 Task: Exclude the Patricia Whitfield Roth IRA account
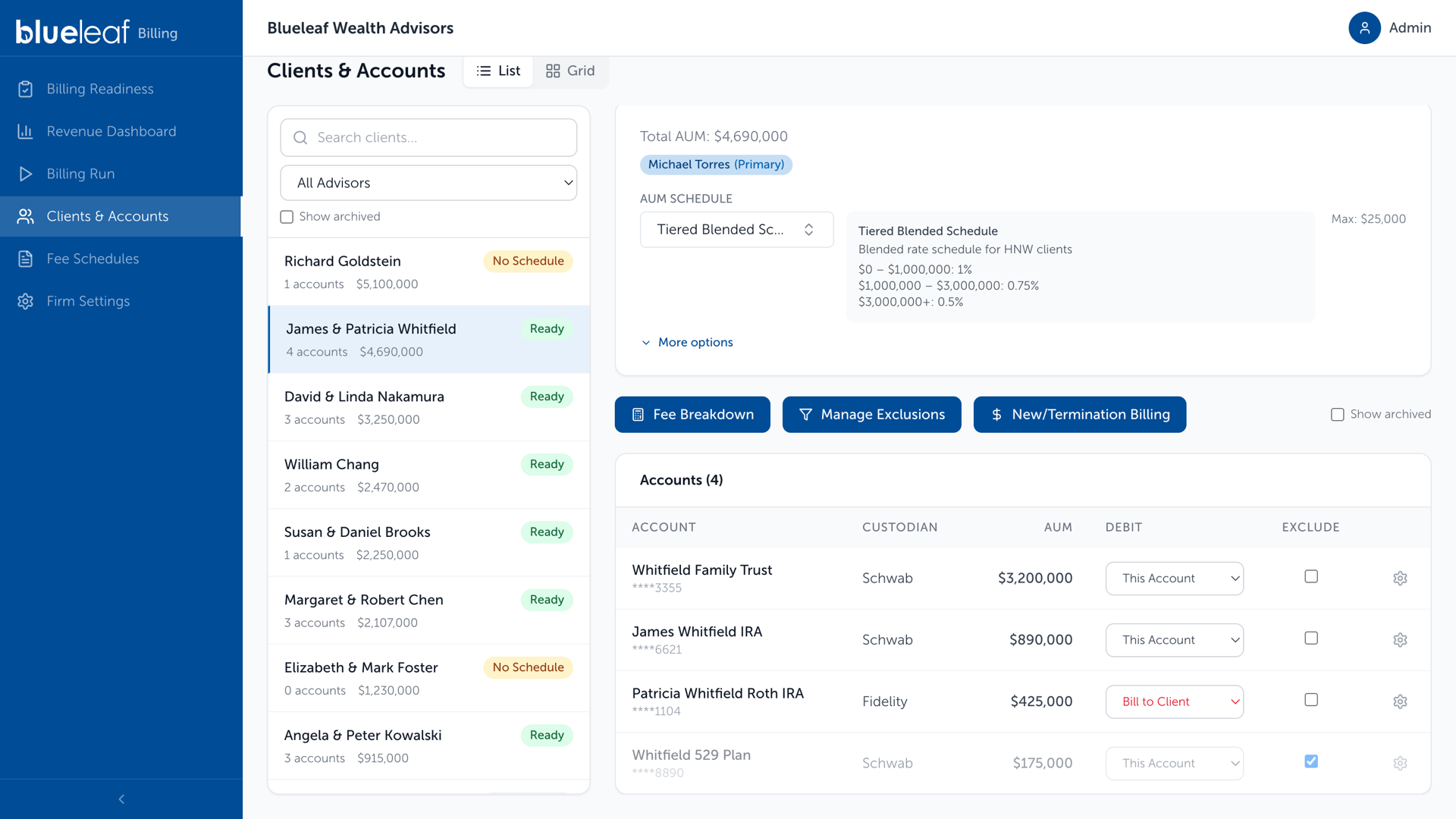coord(1311,699)
